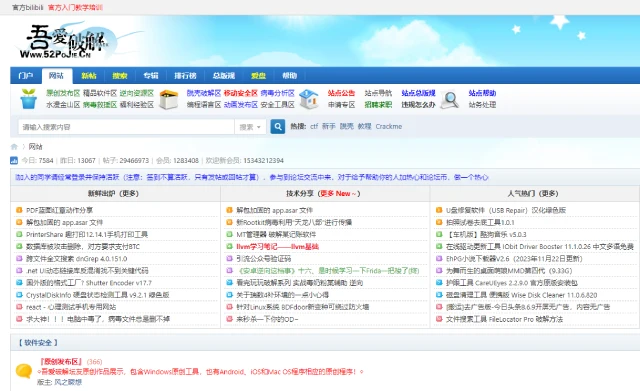Viewport: 640px width, 391px height.
Task: Click orange icon beside 新Rootkit病毒 post
Action: 229,222
